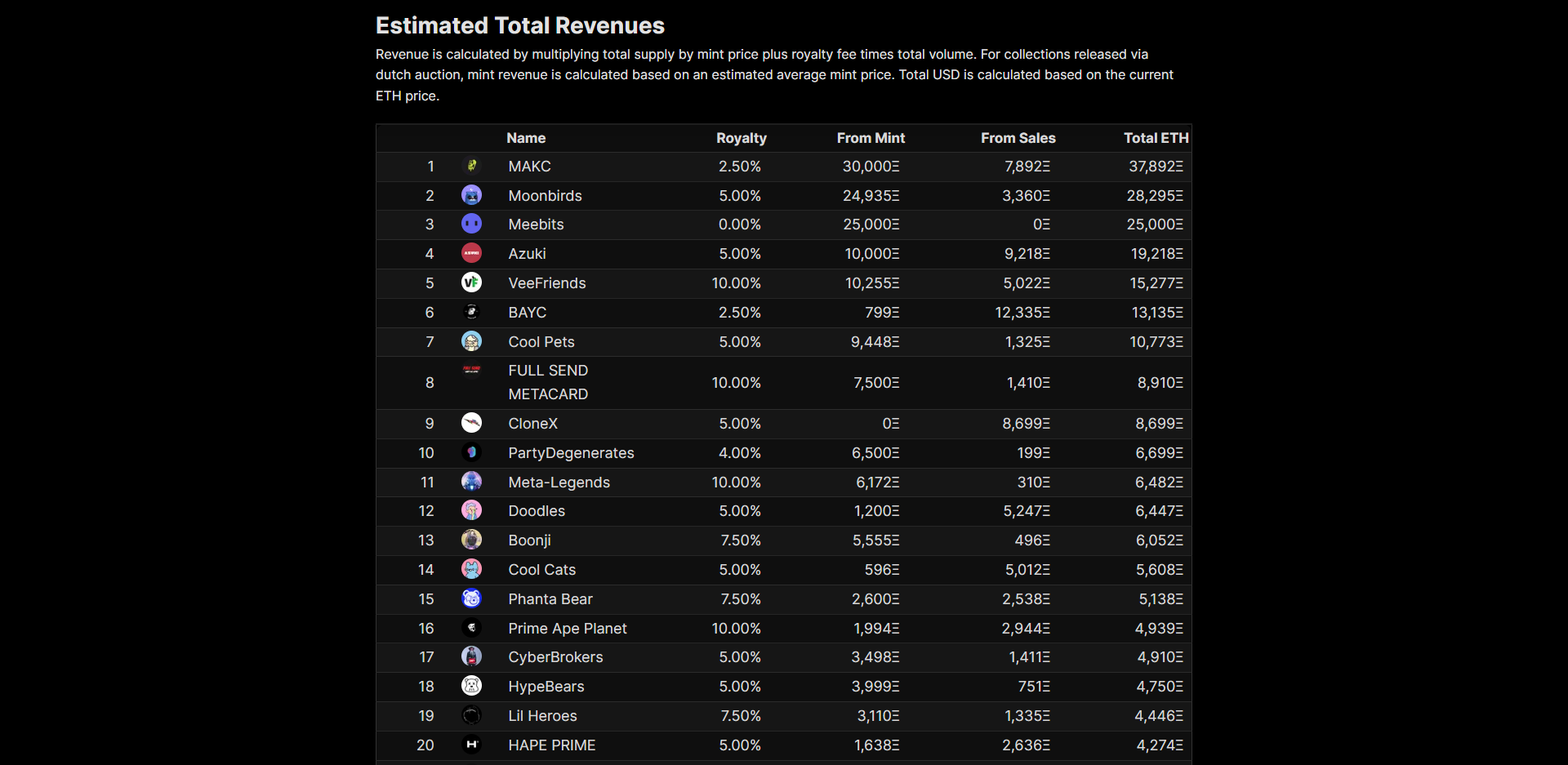1568x765 pixels.
Task: Open the HypeBears collection name
Action: pos(546,687)
